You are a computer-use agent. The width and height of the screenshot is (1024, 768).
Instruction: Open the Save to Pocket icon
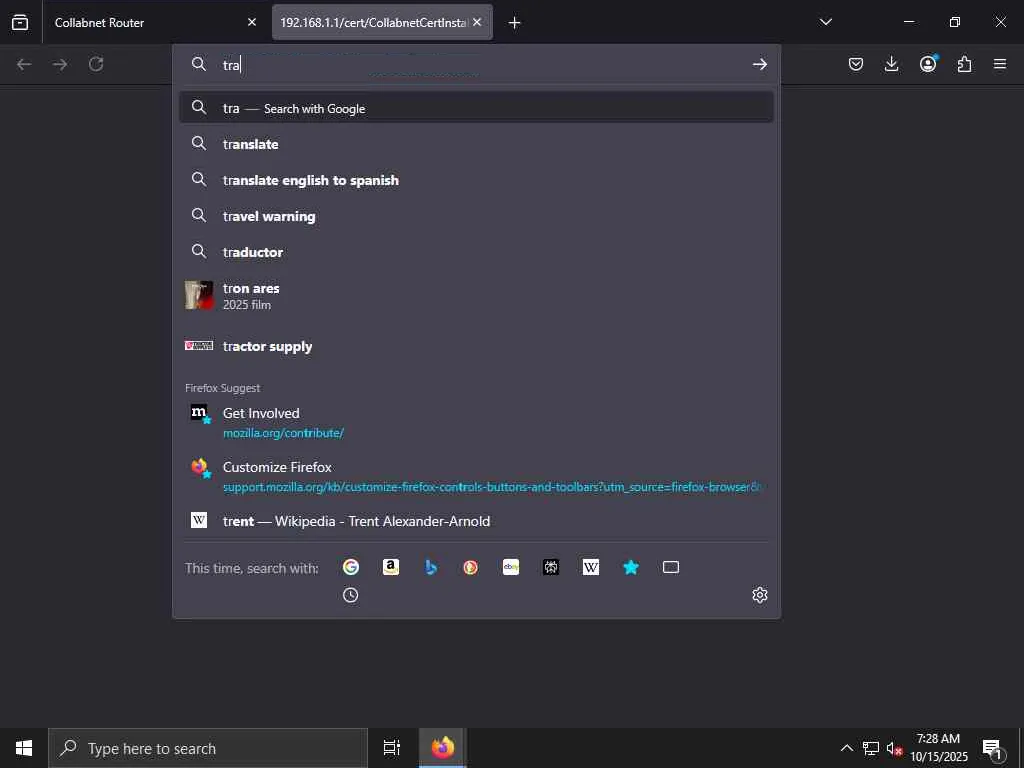click(x=856, y=64)
